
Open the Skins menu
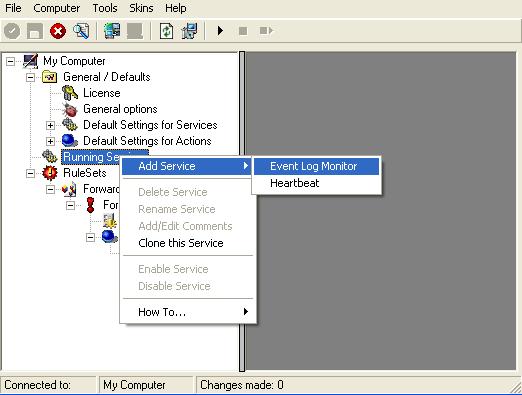(141, 8)
